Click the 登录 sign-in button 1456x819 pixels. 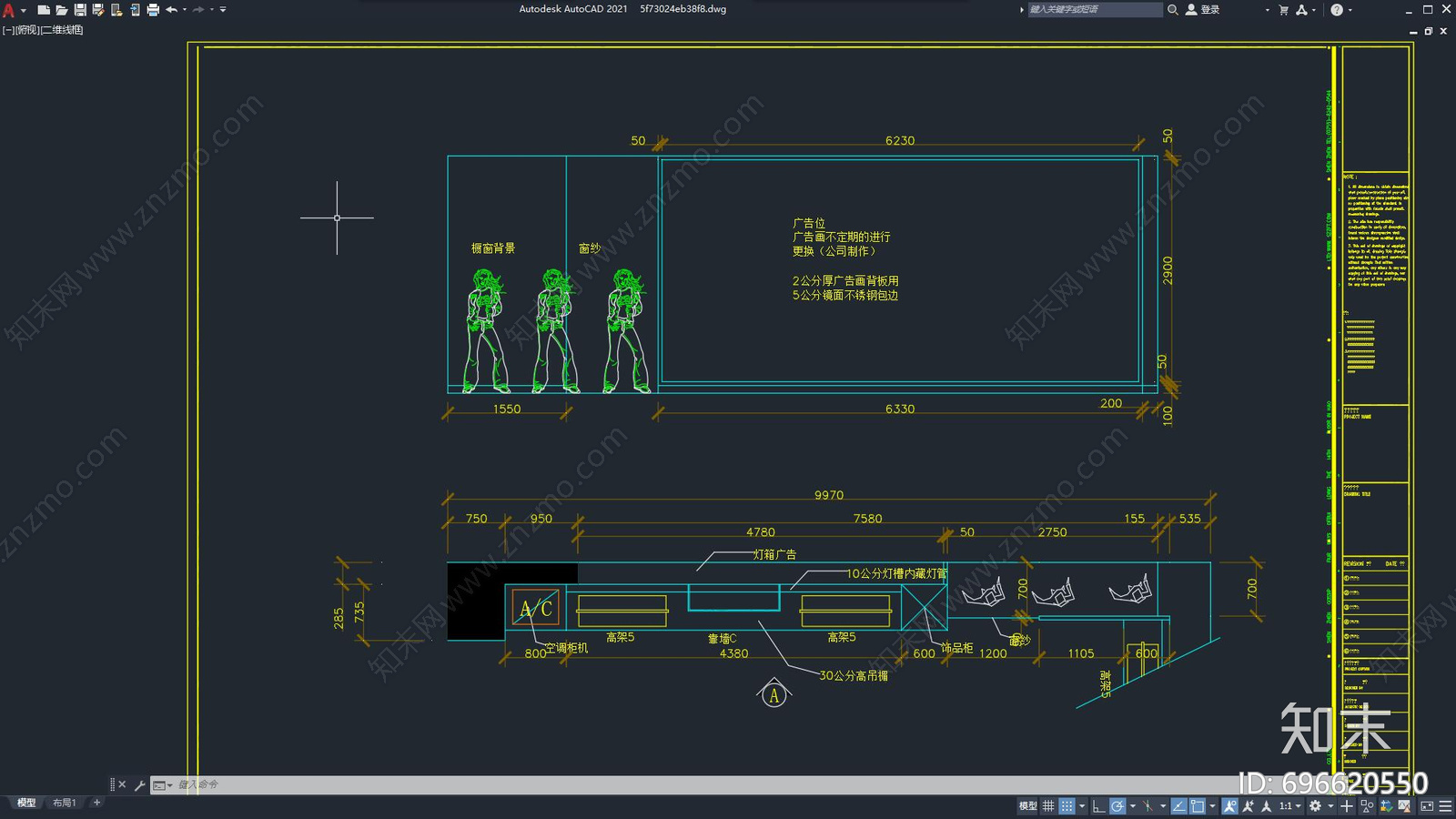[1203, 9]
